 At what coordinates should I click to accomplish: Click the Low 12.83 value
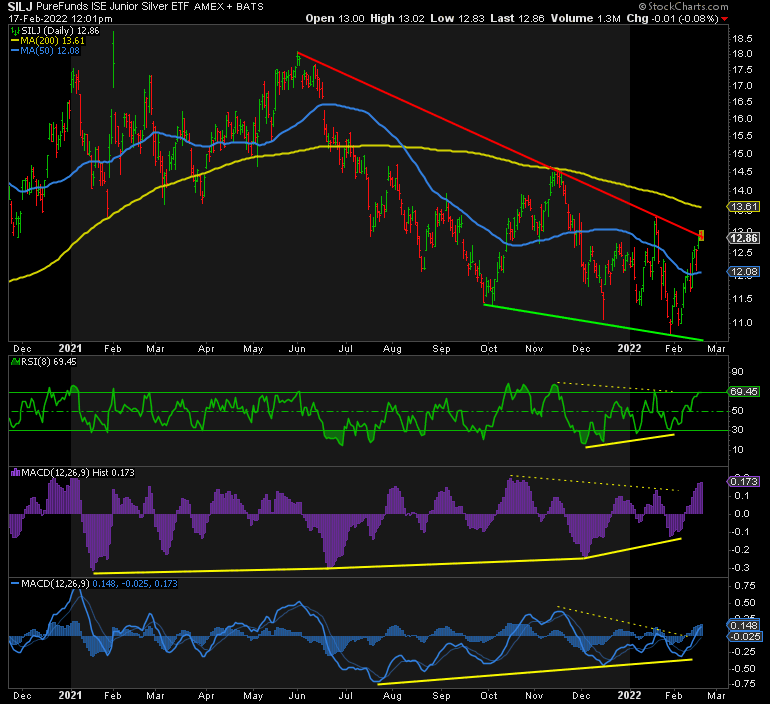457,19
